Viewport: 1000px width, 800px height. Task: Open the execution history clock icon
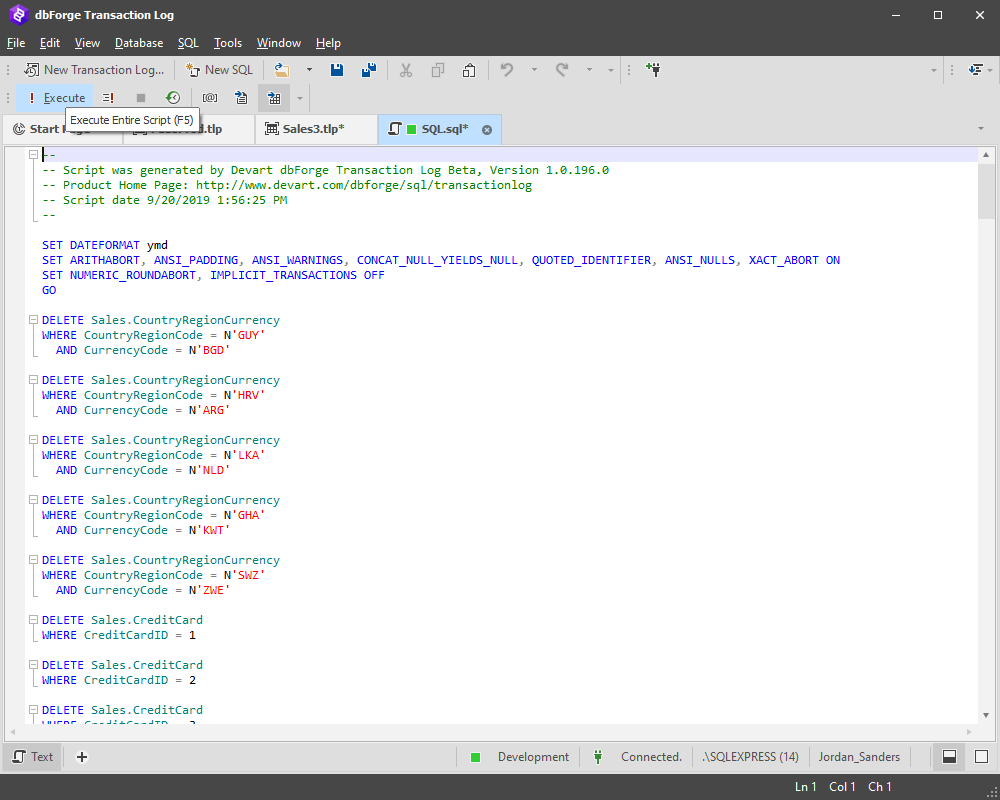[173, 98]
